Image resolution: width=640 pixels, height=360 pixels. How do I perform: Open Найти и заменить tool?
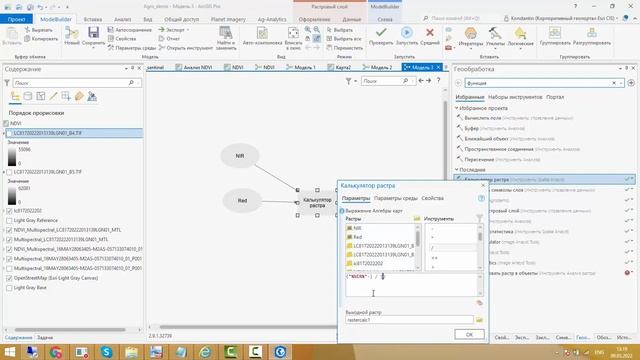pyautogui.click(x=226, y=38)
